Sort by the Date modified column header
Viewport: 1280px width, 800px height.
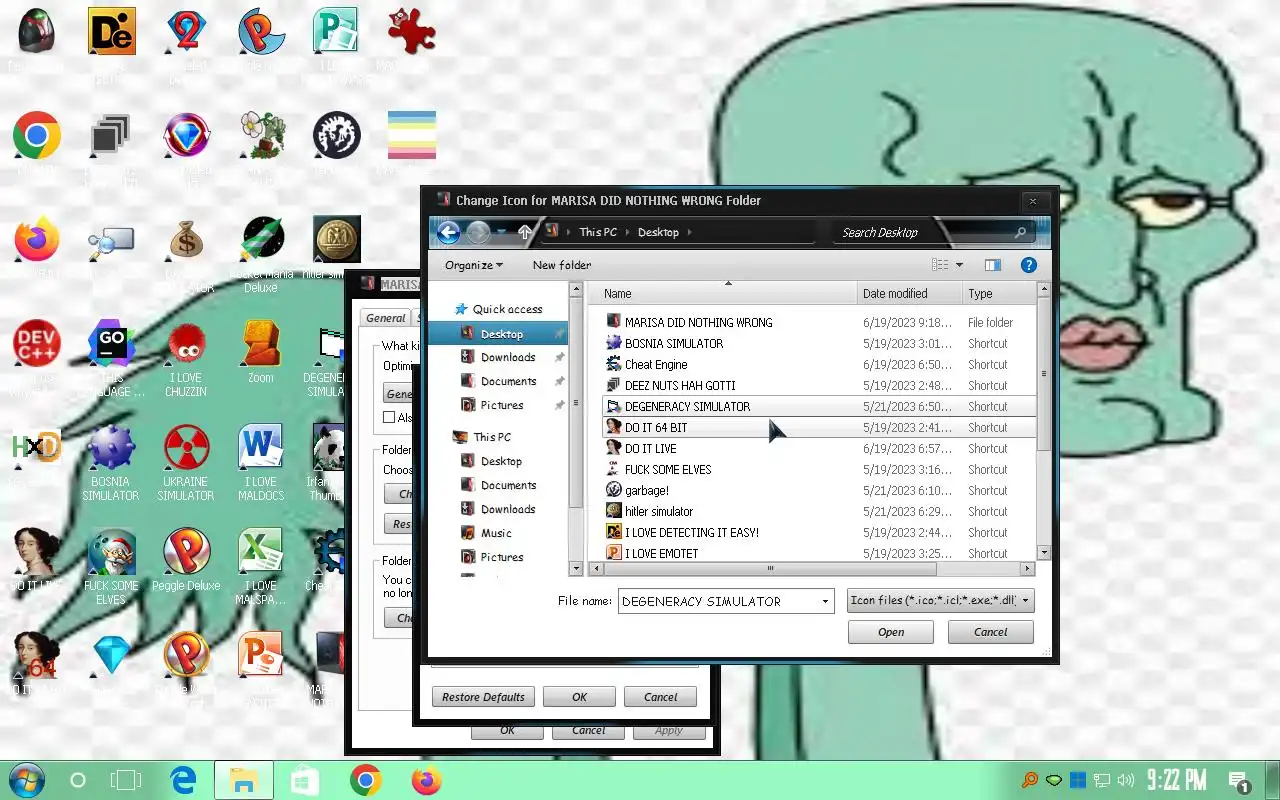(x=910, y=293)
